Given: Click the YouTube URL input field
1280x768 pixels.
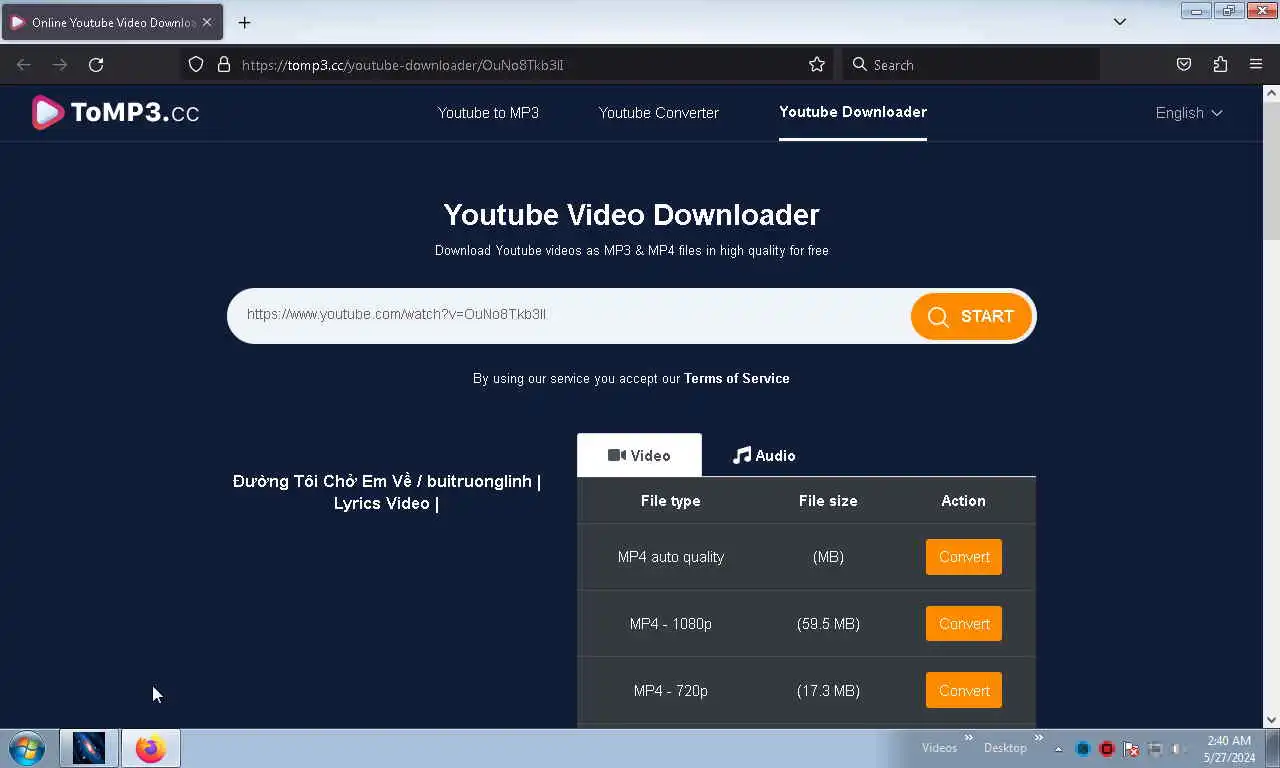Looking at the screenshot, I should (570, 315).
